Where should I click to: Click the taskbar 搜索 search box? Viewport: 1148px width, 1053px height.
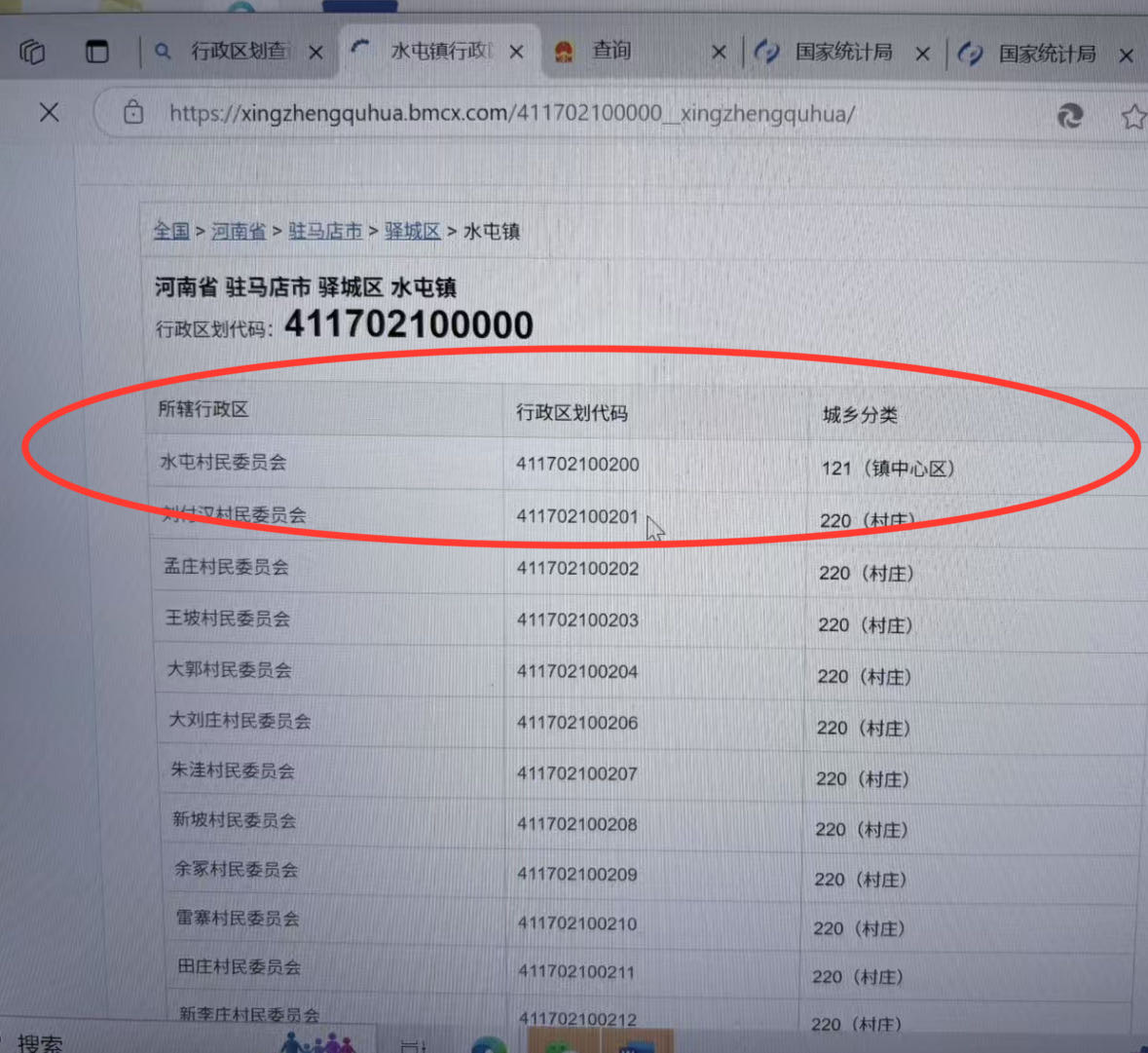point(41,1042)
